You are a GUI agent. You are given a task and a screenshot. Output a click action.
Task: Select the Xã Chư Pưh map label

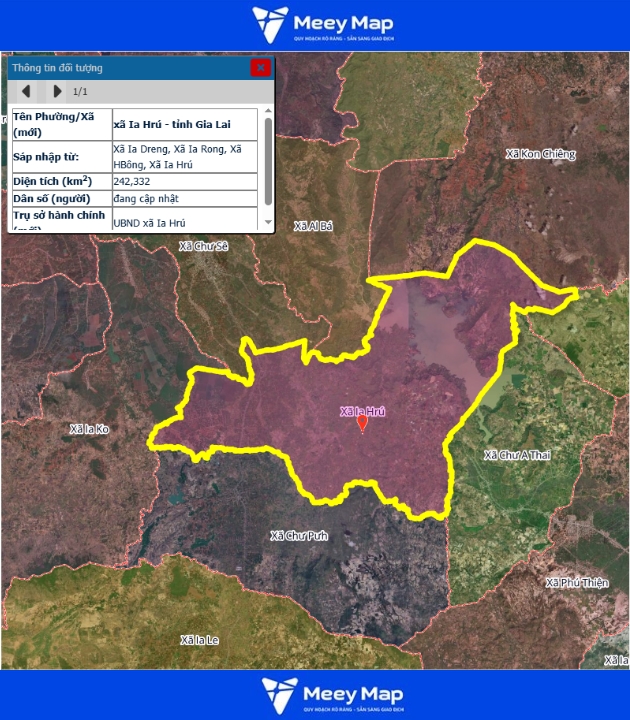click(x=299, y=535)
